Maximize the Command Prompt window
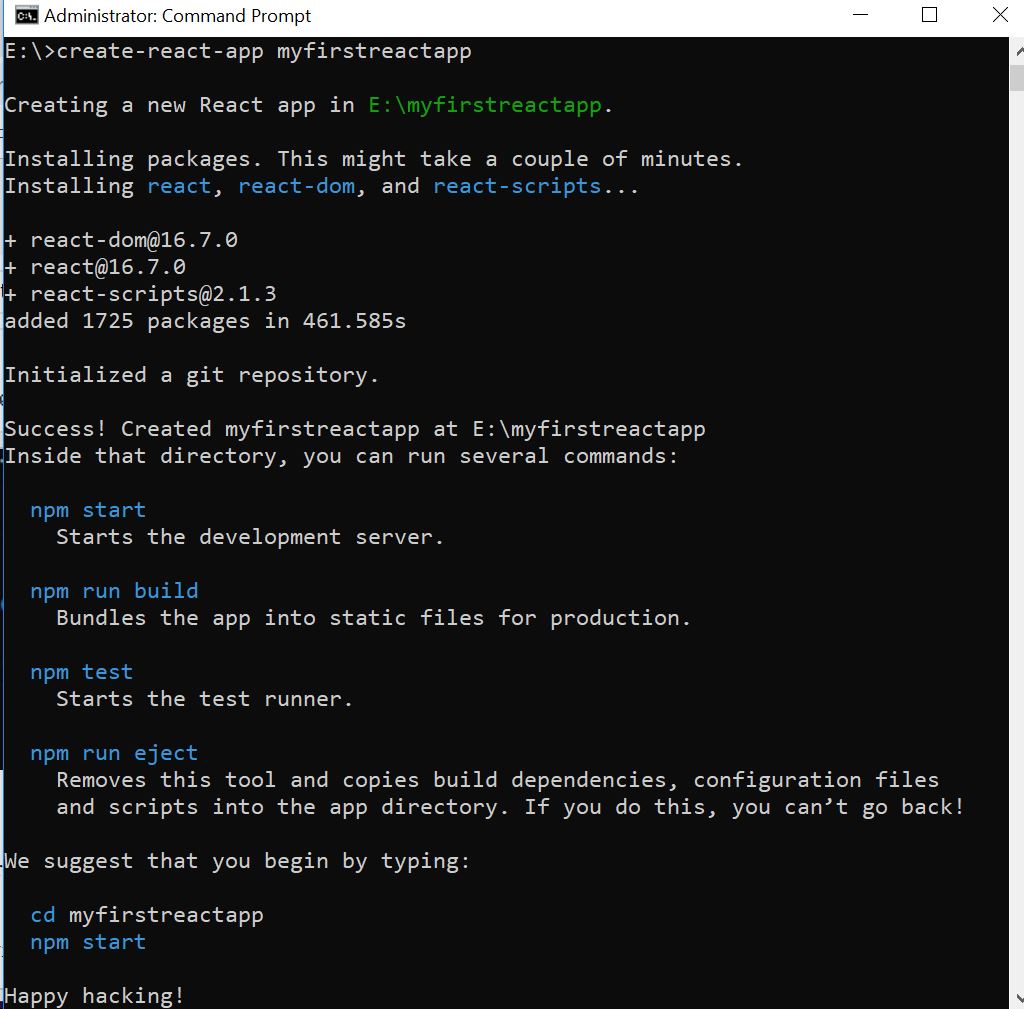 pyautogui.click(x=929, y=15)
